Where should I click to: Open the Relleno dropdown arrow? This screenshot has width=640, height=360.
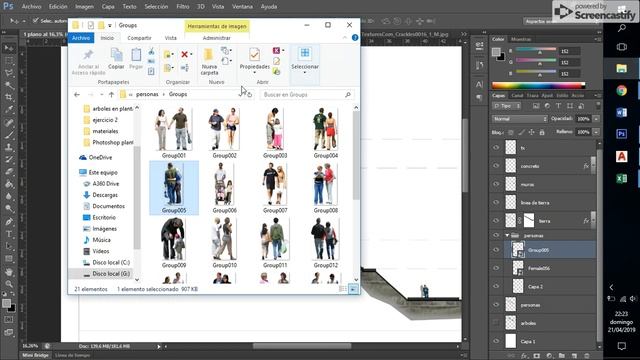click(596, 132)
